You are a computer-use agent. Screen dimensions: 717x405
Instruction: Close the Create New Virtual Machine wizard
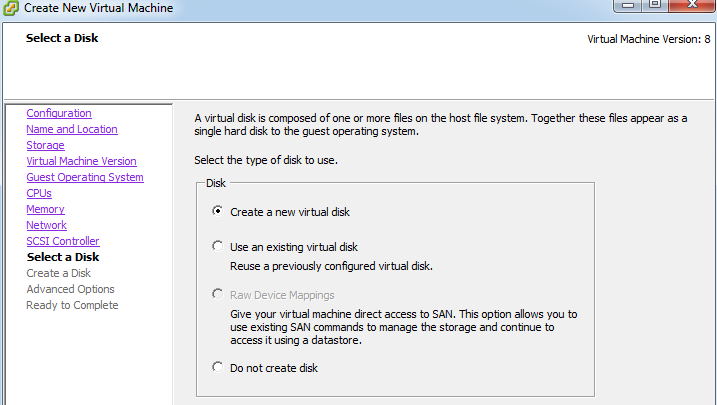pyautogui.click(x=692, y=5)
